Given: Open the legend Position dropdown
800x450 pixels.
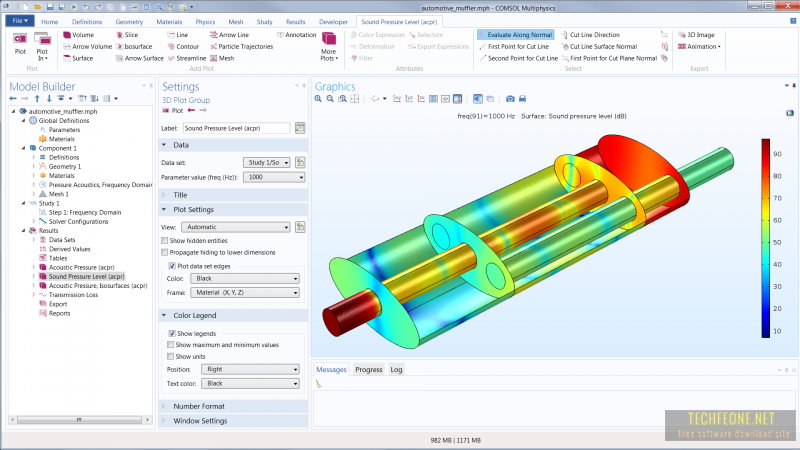Looking at the screenshot, I should tap(250, 369).
